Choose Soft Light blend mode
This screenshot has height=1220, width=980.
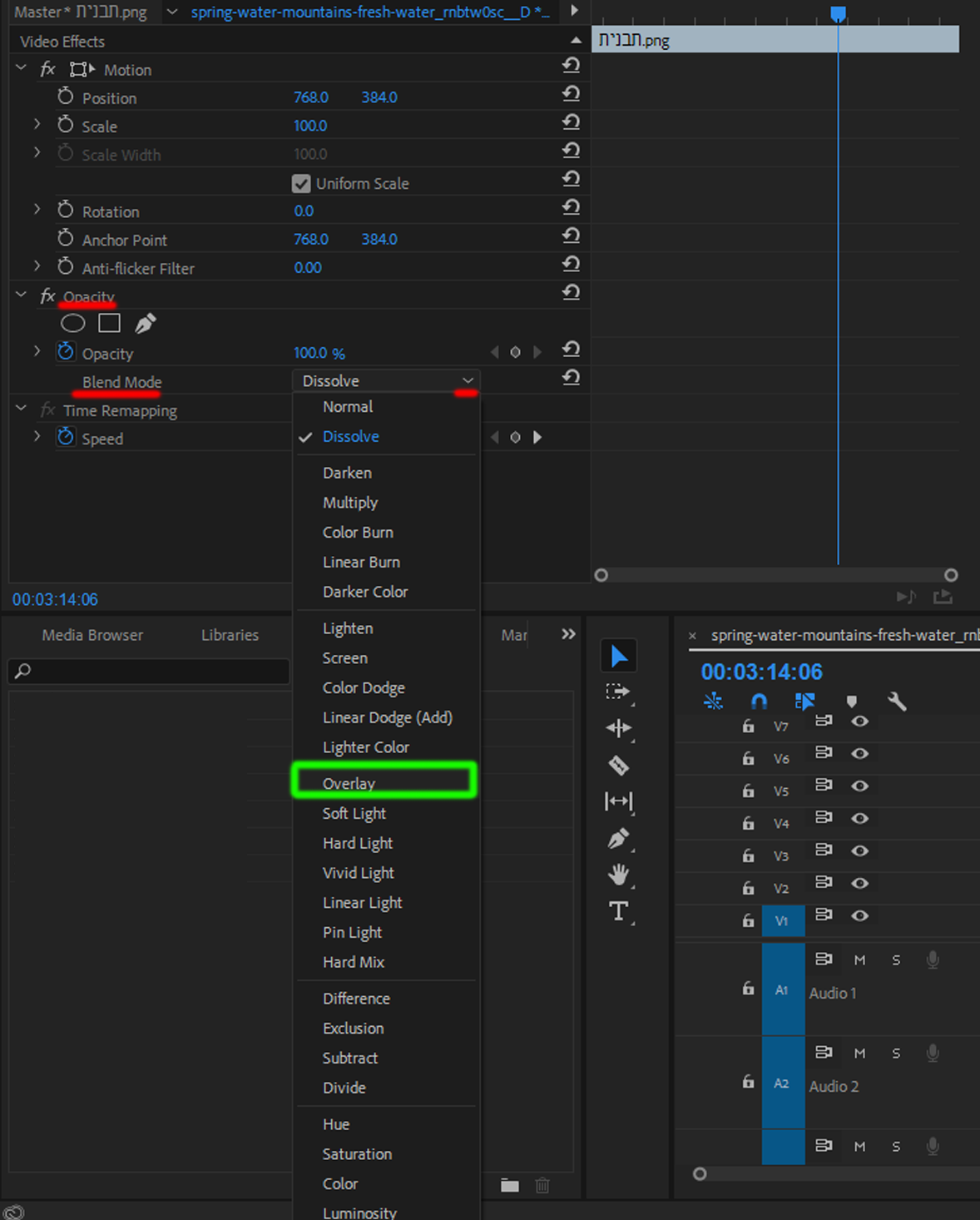(x=386, y=813)
